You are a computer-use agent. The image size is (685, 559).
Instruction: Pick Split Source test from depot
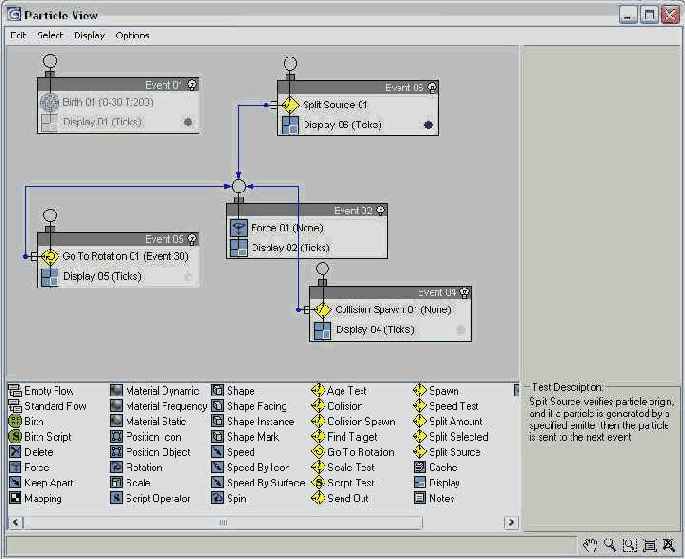click(x=446, y=452)
